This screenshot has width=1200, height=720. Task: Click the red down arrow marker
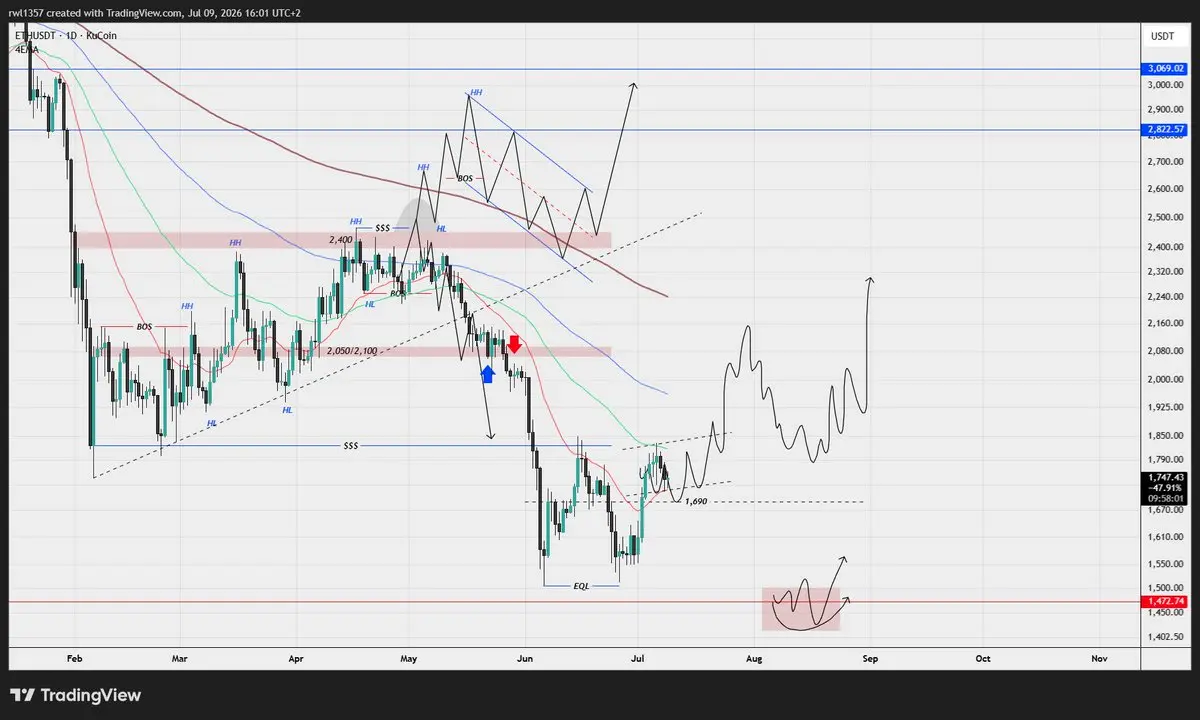click(514, 344)
